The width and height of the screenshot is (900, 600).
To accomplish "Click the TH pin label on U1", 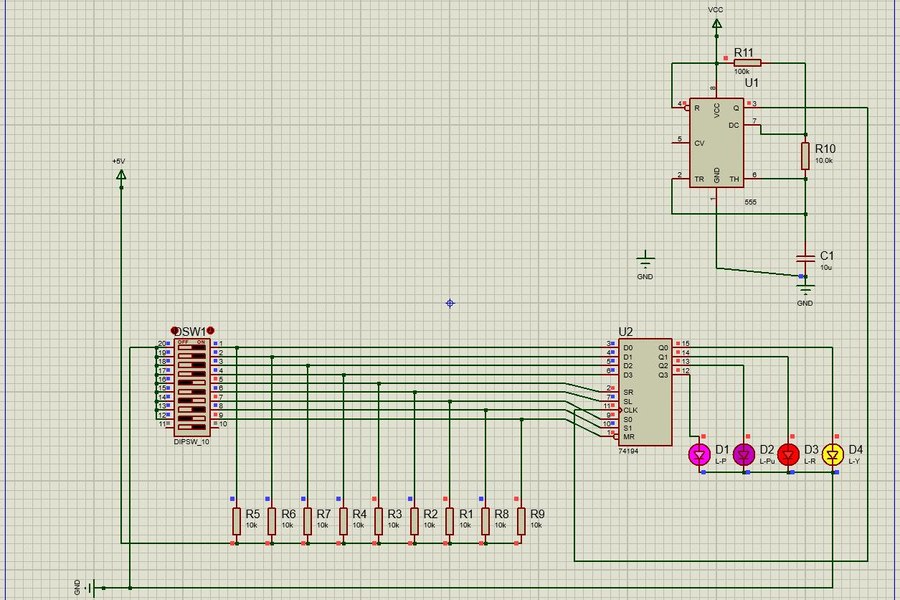I will [x=734, y=179].
